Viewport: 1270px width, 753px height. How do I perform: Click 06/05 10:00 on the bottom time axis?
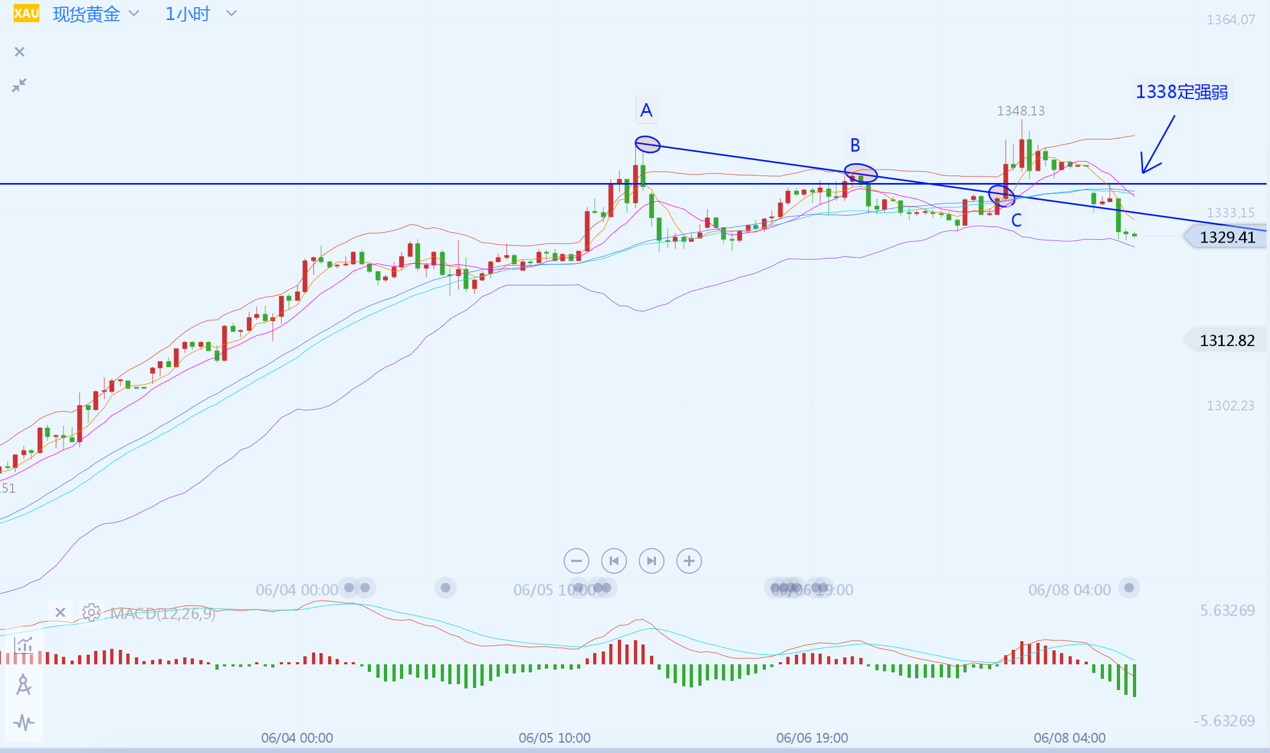point(554,738)
